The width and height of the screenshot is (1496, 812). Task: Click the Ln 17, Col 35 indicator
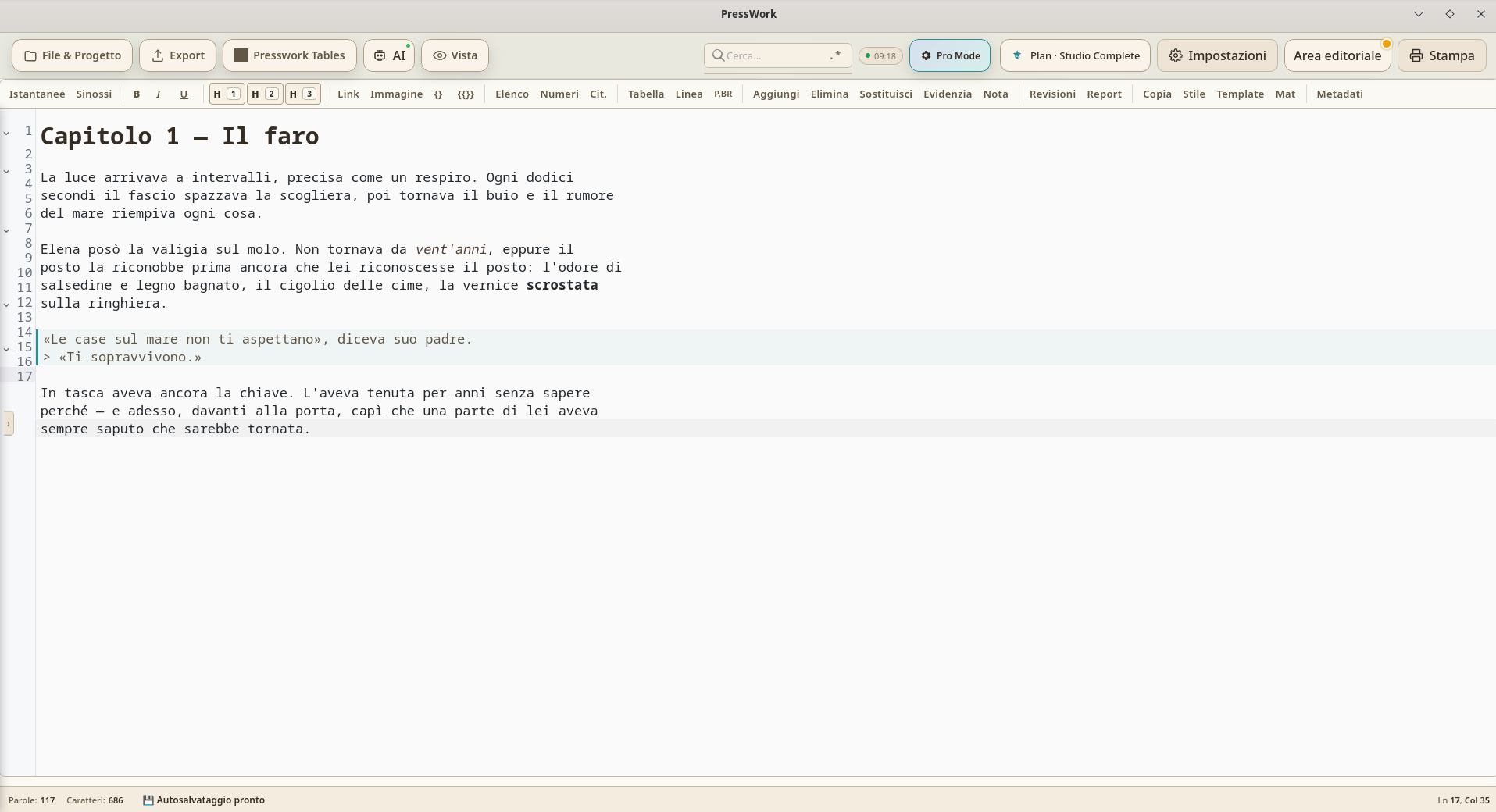tap(1463, 800)
